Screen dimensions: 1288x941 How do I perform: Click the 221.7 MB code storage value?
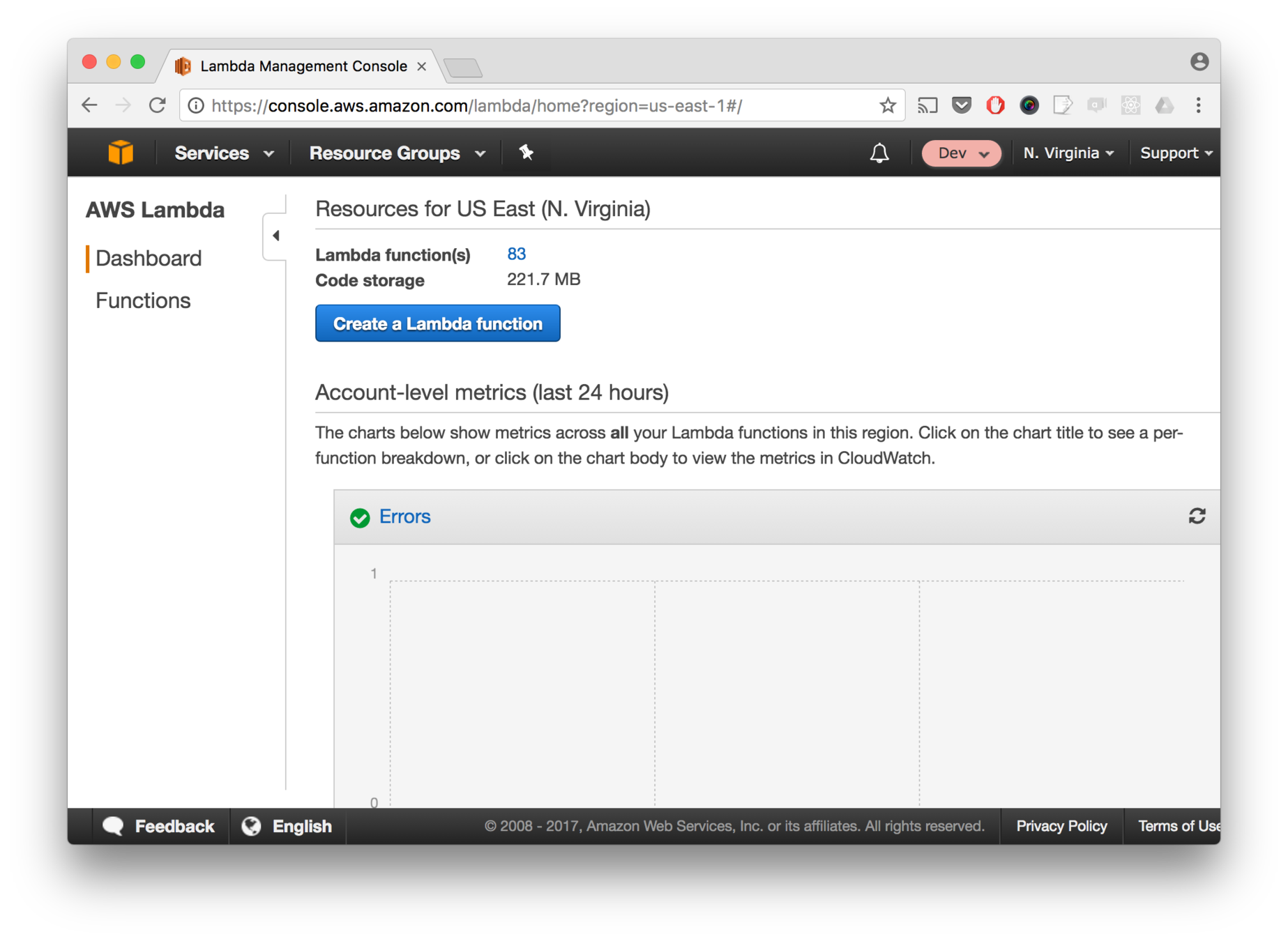pos(543,280)
